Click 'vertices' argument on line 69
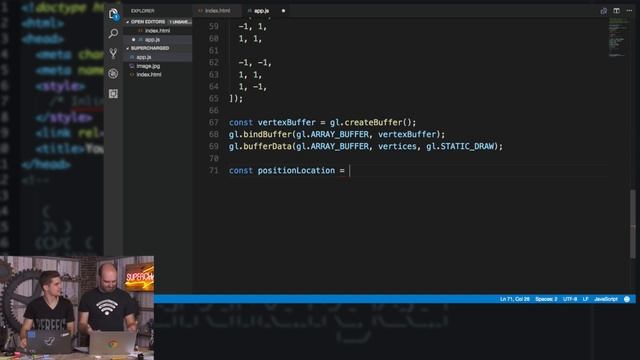Screen dimensions: 640x360 click(x=397, y=146)
